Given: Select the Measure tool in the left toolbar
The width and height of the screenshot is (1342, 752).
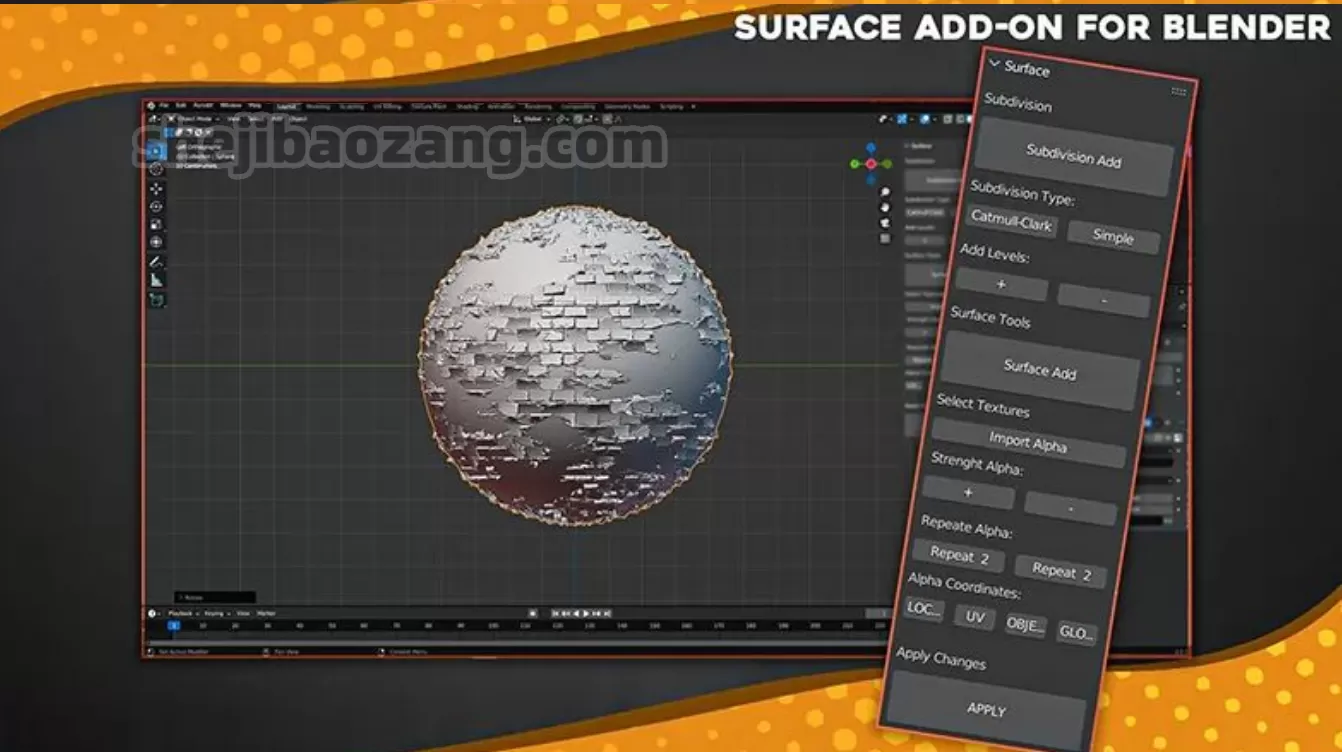Looking at the screenshot, I should coord(156,280).
